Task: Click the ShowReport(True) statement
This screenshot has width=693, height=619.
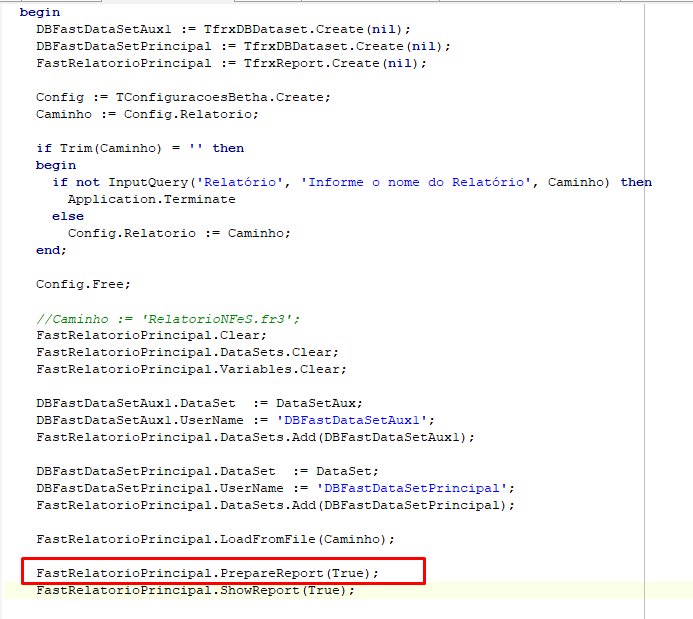Action: [195, 591]
